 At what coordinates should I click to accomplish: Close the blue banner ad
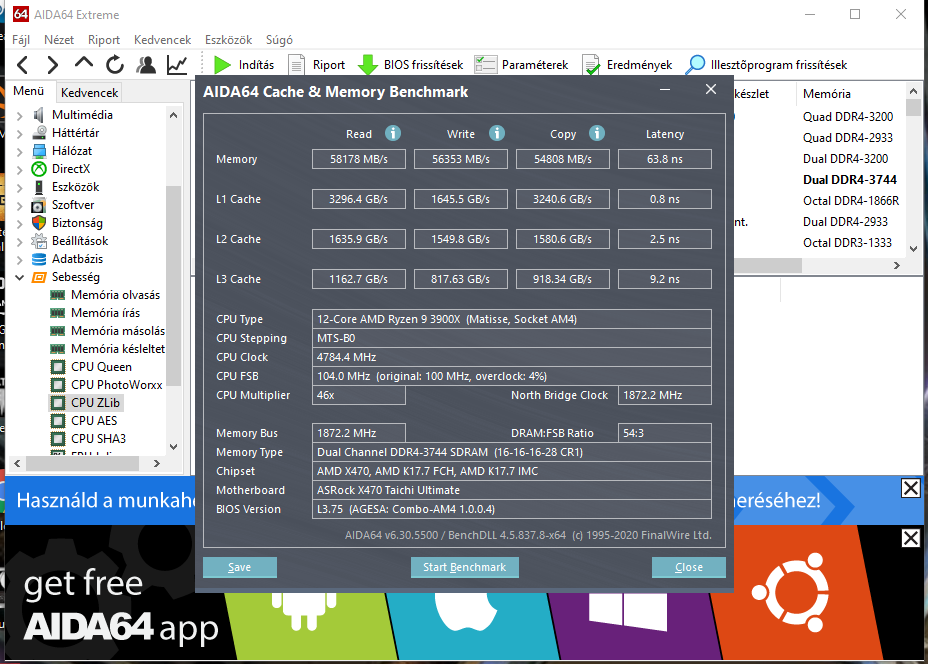click(x=910, y=488)
